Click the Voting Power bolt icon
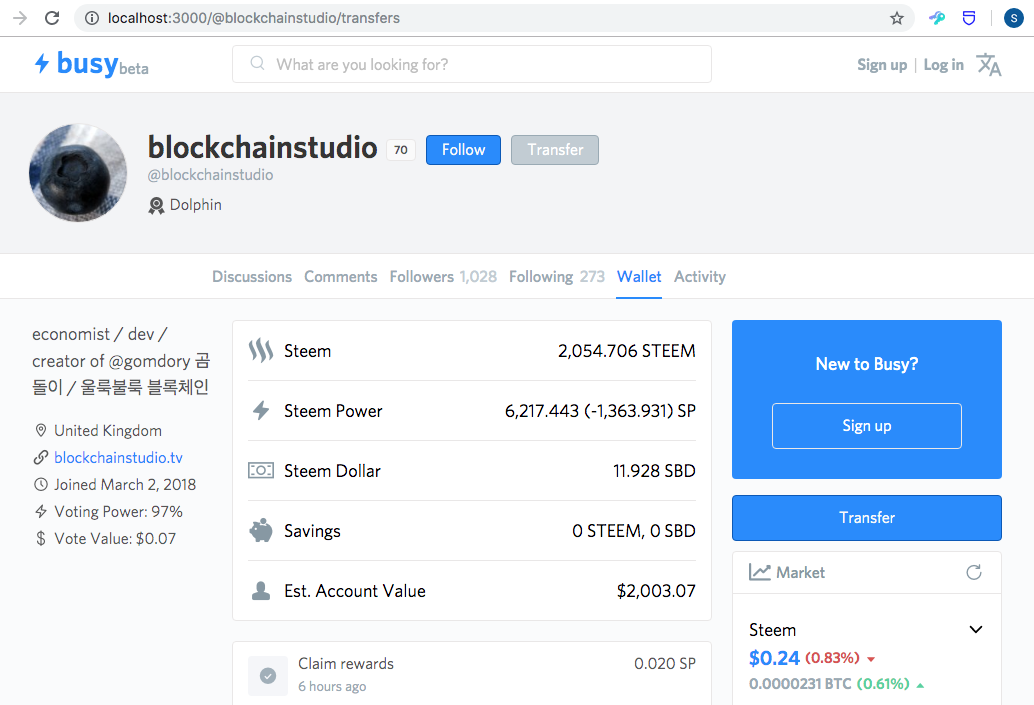The width and height of the screenshot is (1034, 705). [40, 511]
